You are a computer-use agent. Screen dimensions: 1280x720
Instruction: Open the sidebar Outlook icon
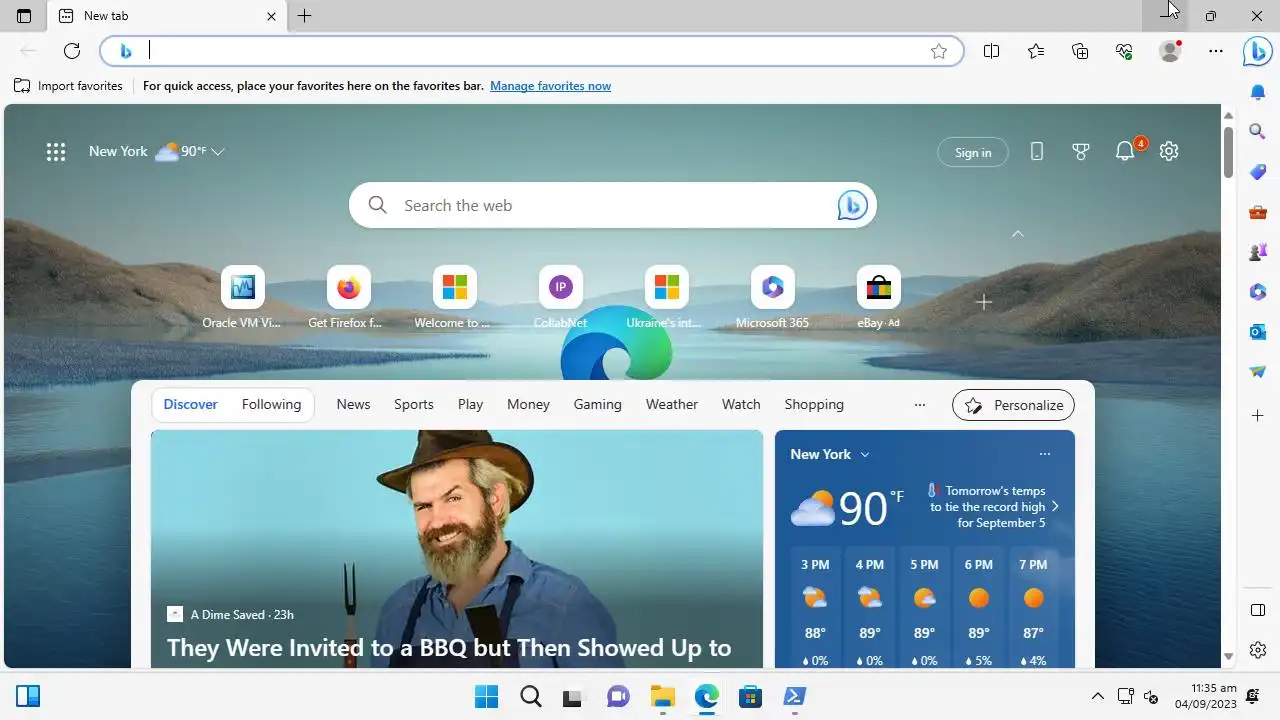[x=1258, y=332]
